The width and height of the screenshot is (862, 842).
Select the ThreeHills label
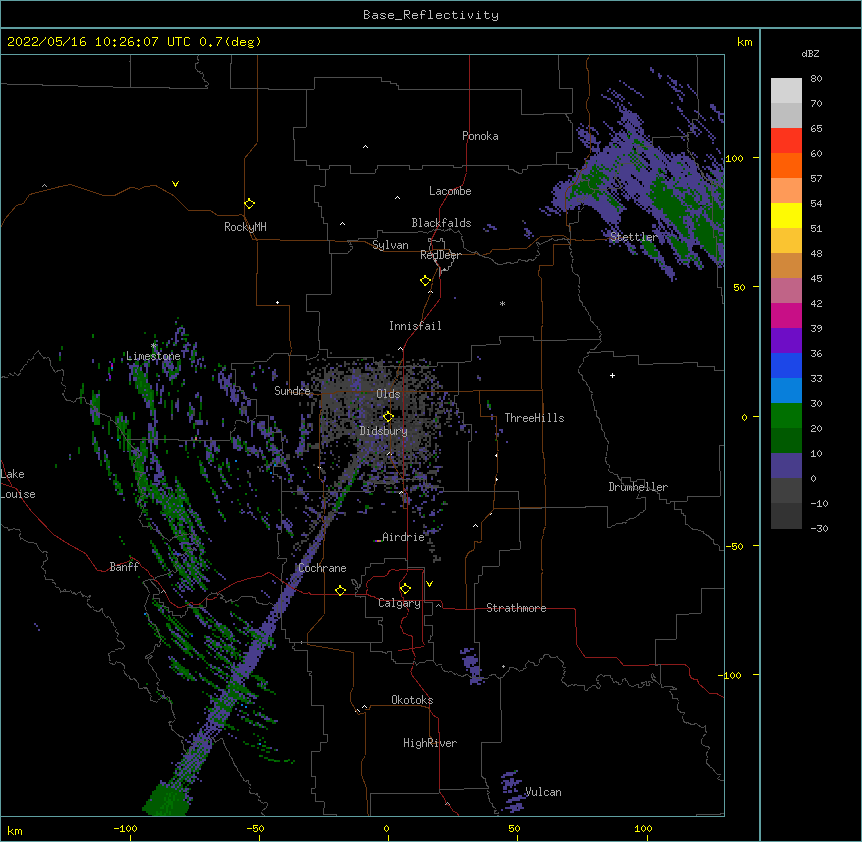pyautogui.click(x=534, y=418)
